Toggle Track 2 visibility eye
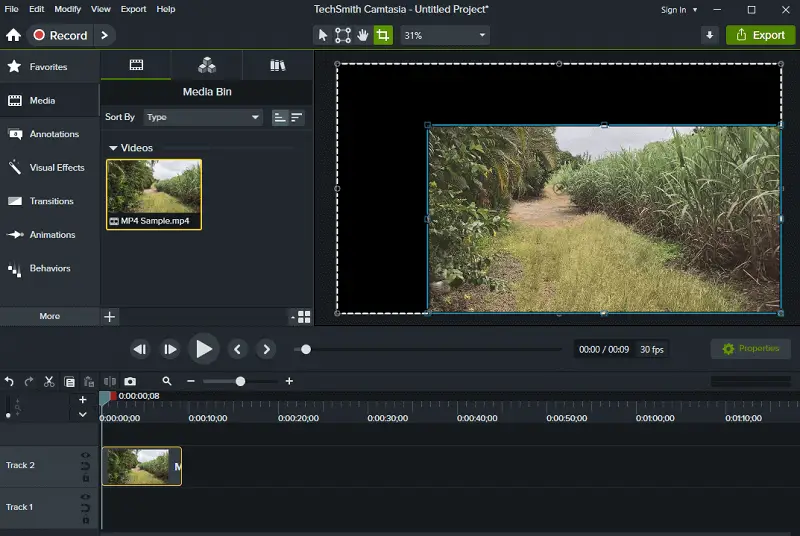Viewport: 800px width, 536px height. (85, 455)
